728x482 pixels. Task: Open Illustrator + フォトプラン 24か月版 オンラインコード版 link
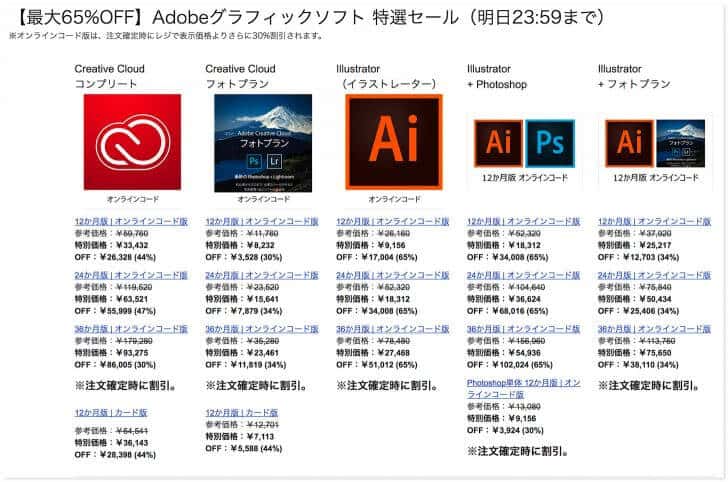(x=655, y=275)
